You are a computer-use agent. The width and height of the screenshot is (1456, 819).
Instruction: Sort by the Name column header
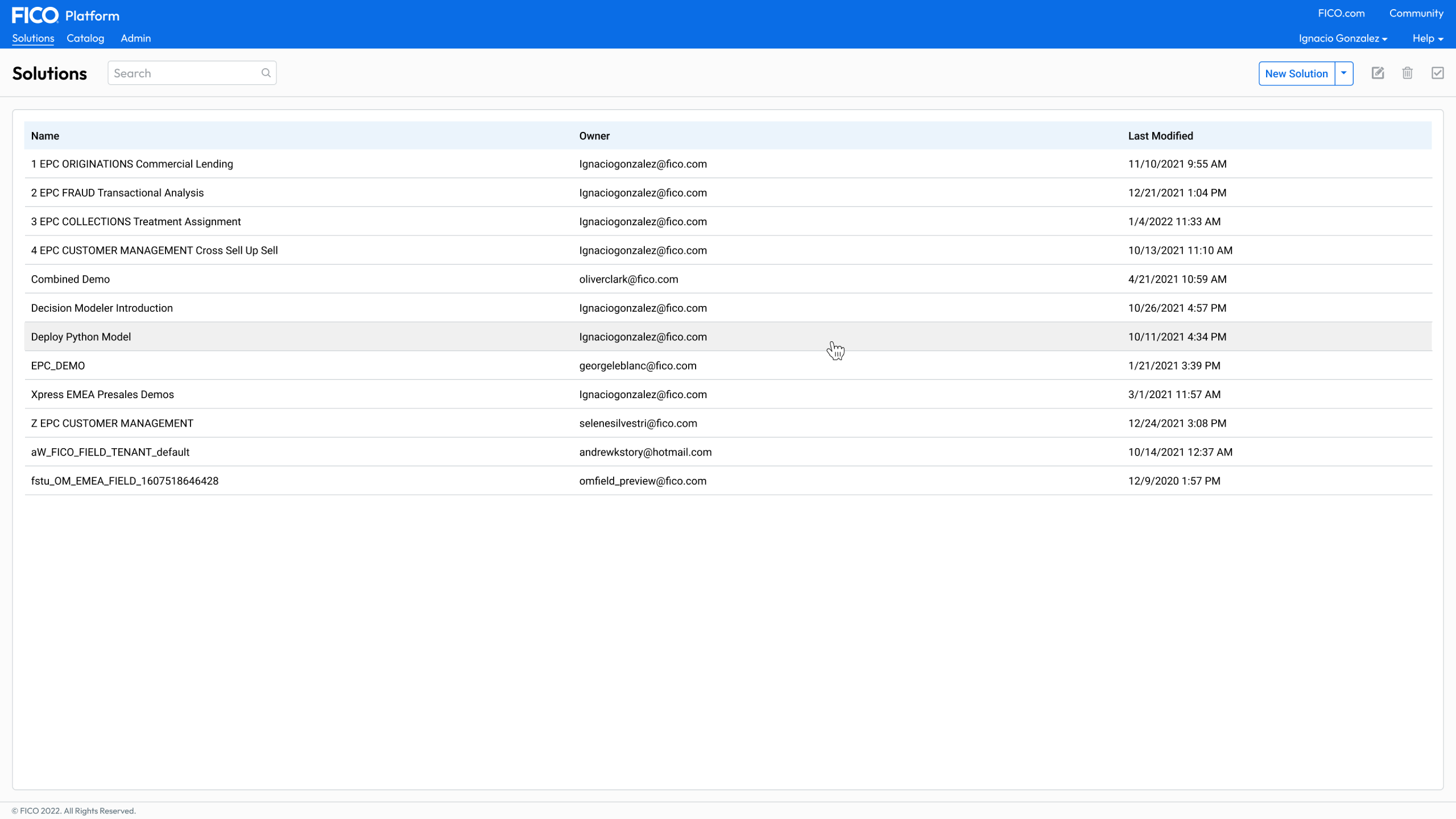tap(45, 135)
